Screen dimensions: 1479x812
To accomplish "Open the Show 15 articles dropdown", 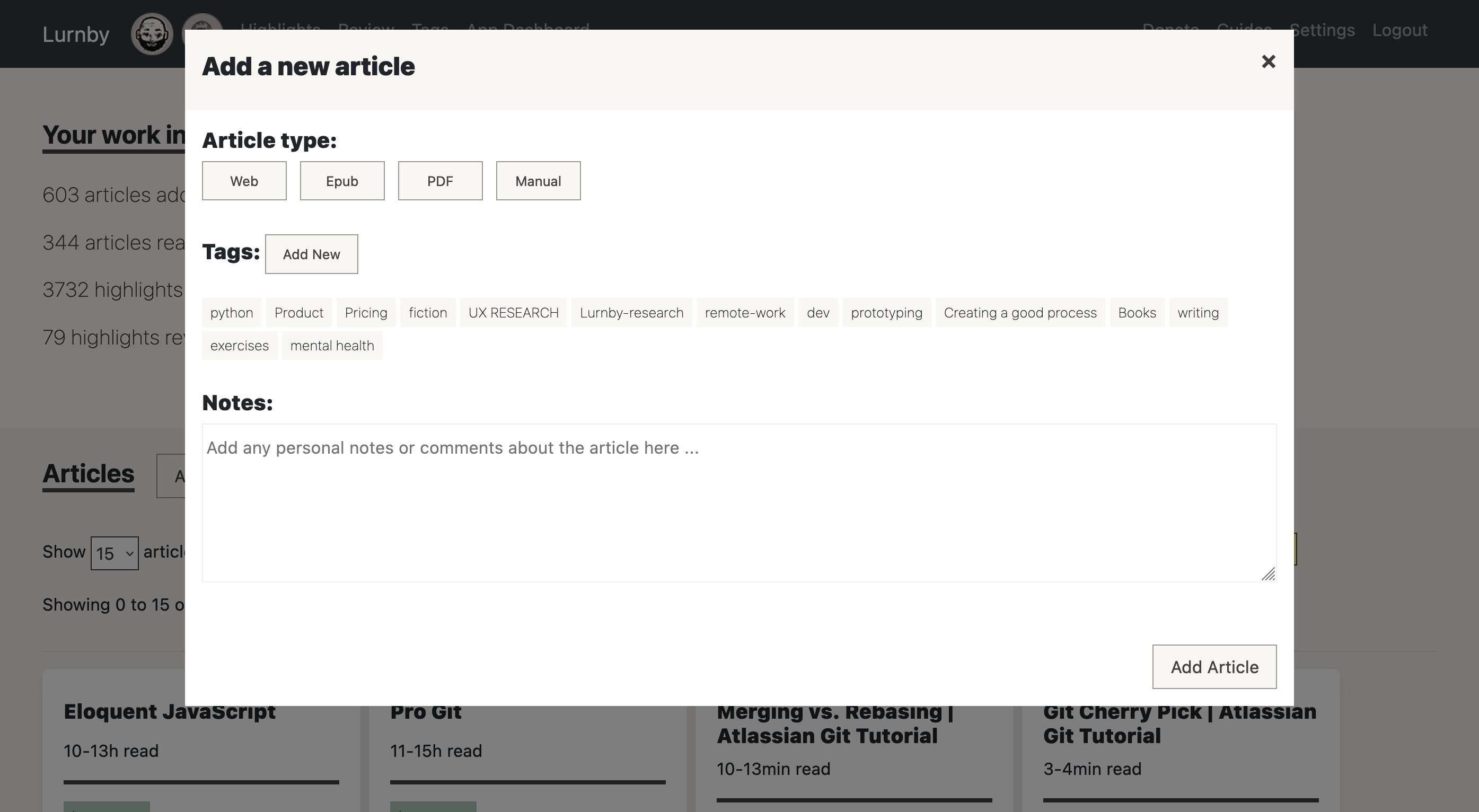I will (x=115, y=553).
